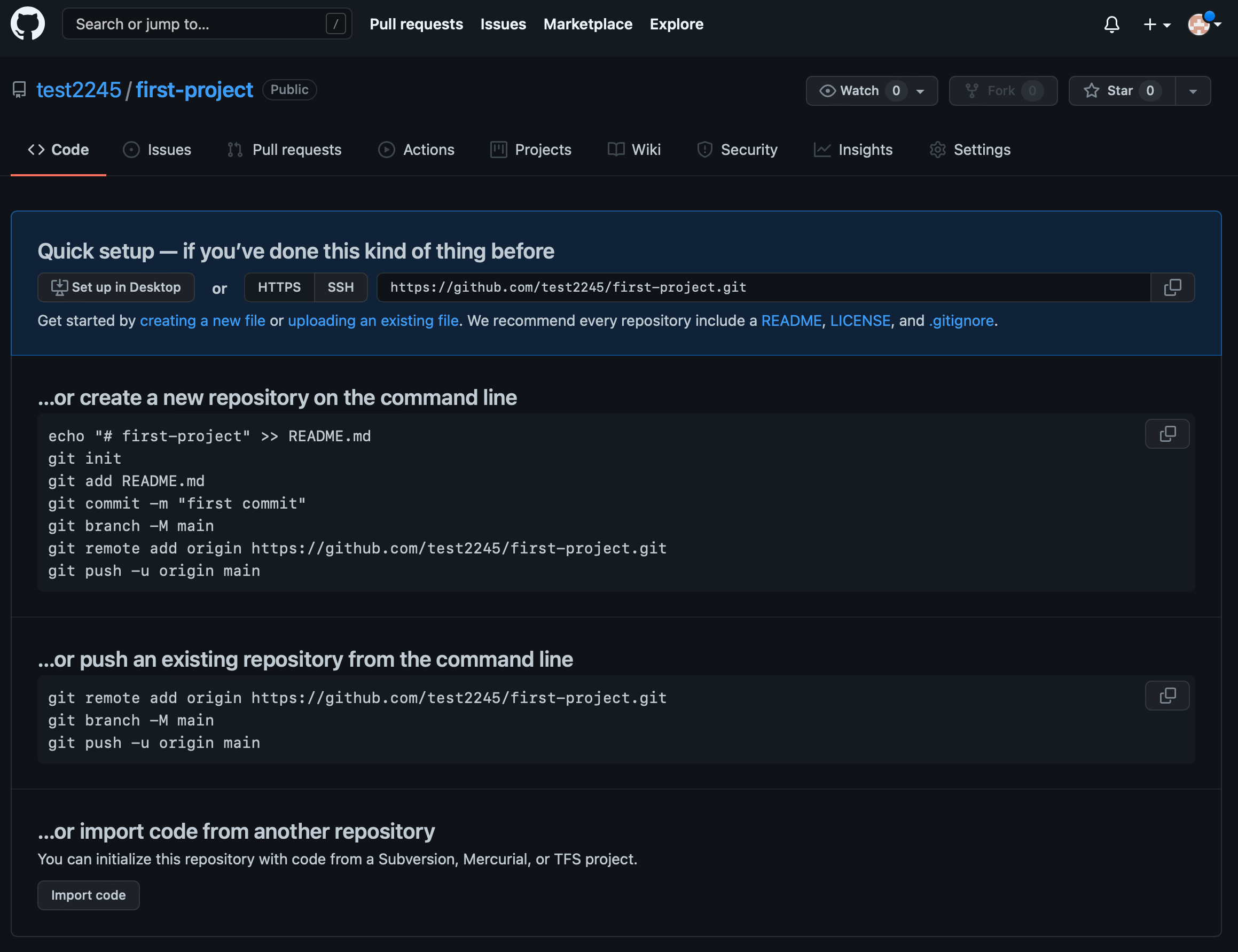Open Issues in top navigation
The width and height of the screenshot is (1238, 952).
pyautogui.click(x=503, y=24)
